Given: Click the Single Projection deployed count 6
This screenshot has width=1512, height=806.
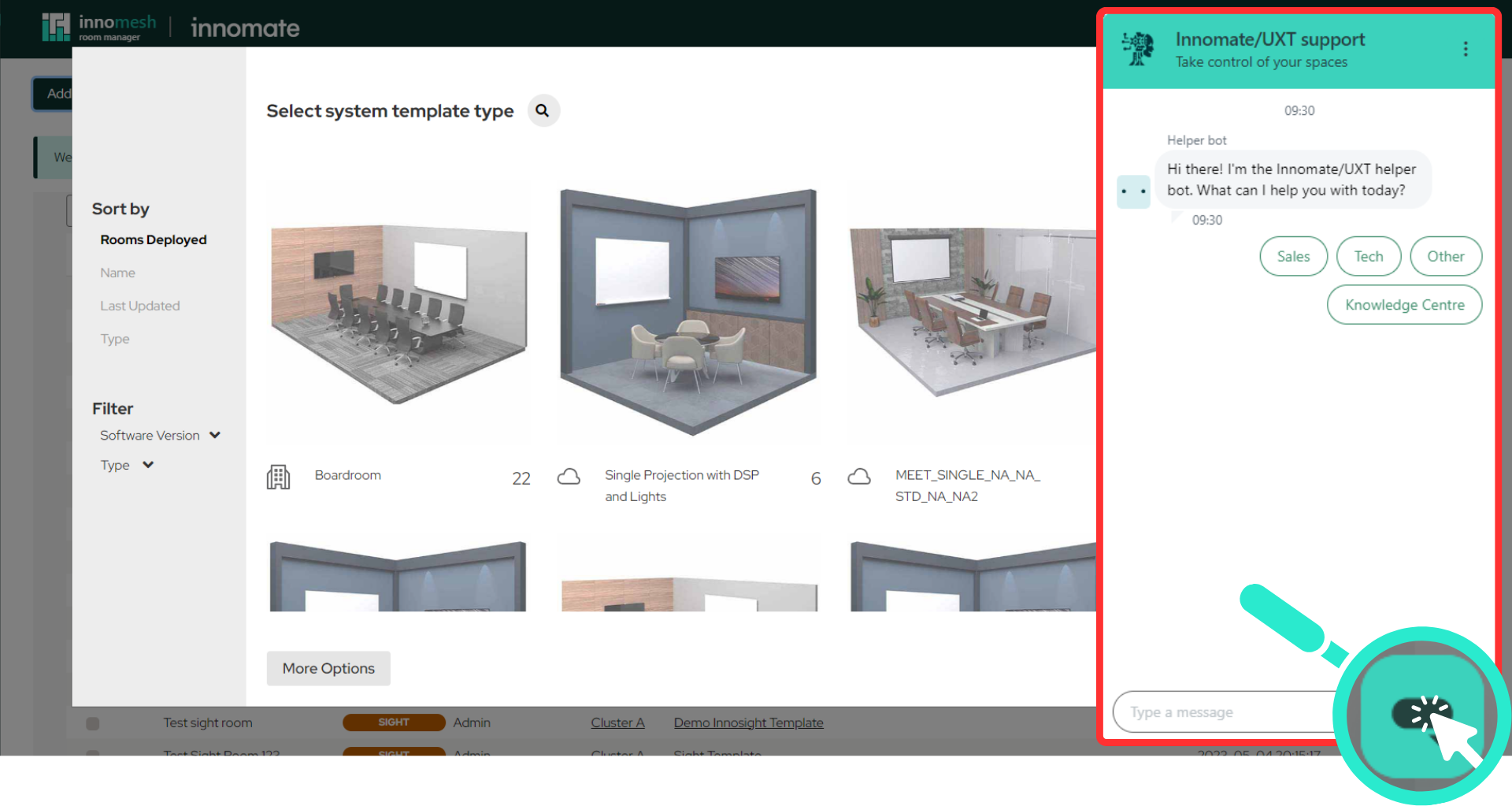Looking at the screenshot, I should (816, 478).
